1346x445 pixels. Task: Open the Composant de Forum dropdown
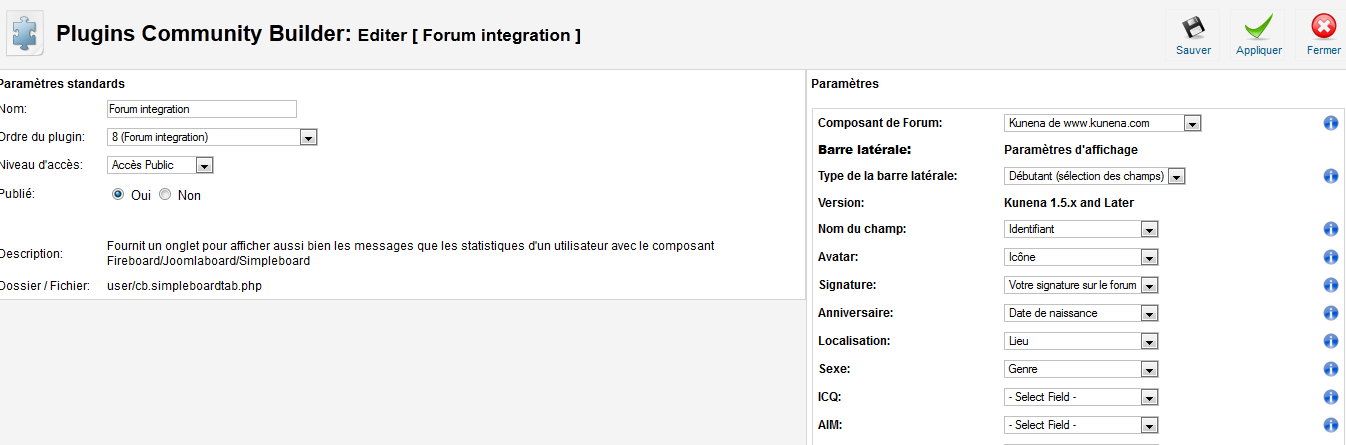tap(1102, 123)
